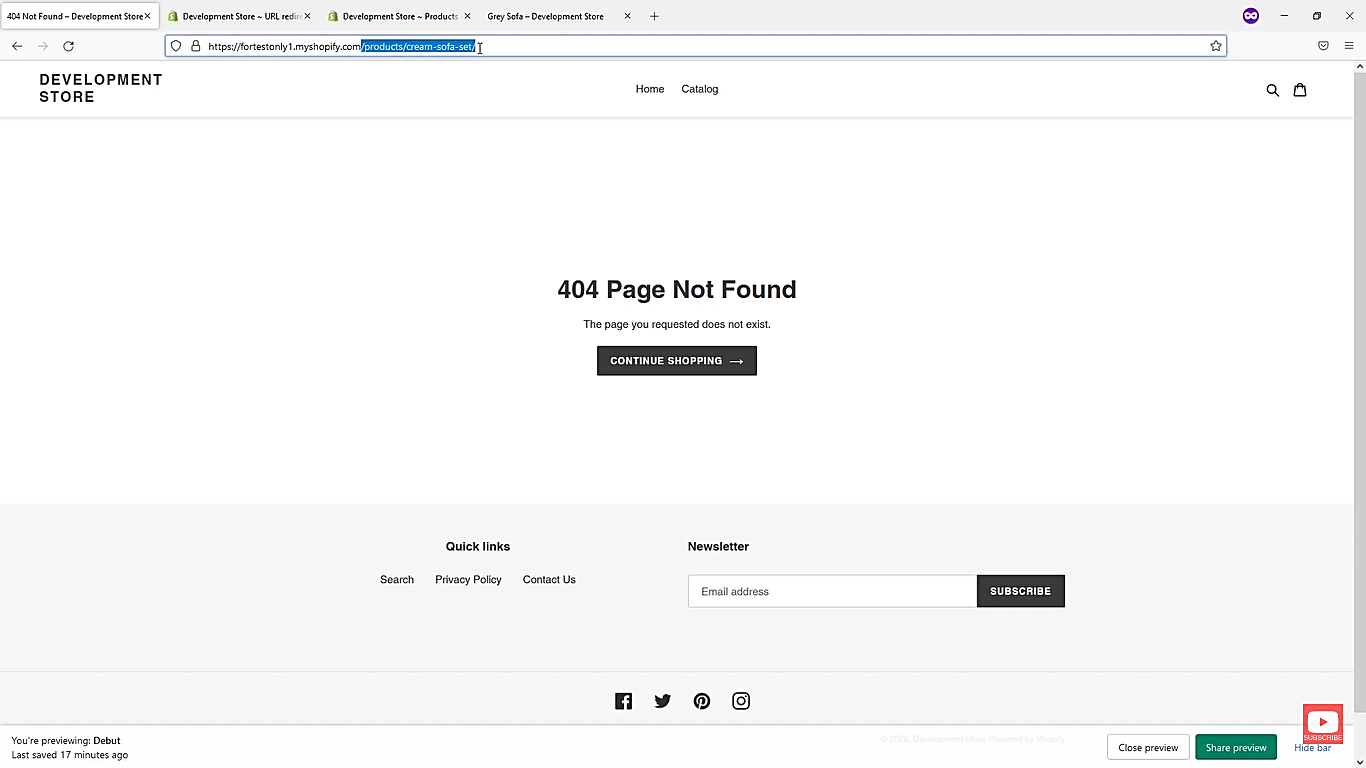
Task: Open the Catalog navigation link
Action: 700,89
